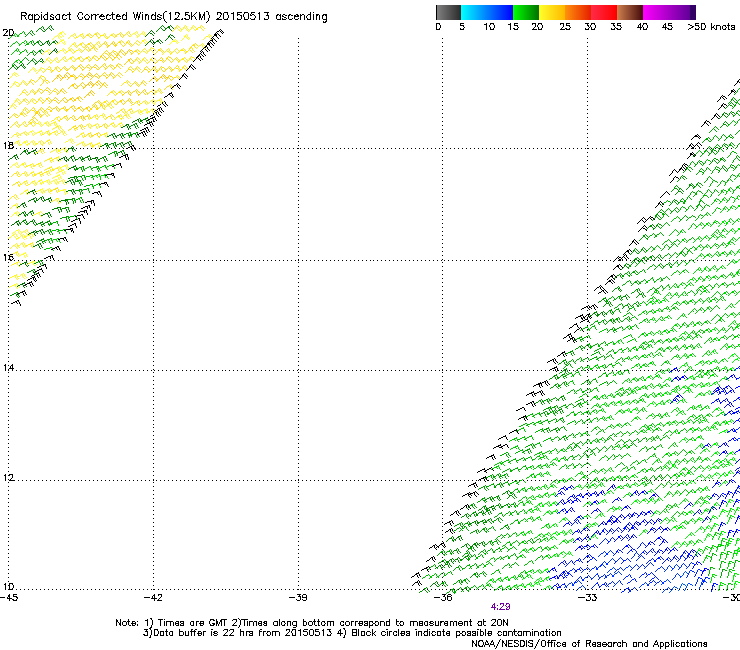
Task: Click the longitude label '-33'
Action: pyautogui.click(x=587, y=598)
